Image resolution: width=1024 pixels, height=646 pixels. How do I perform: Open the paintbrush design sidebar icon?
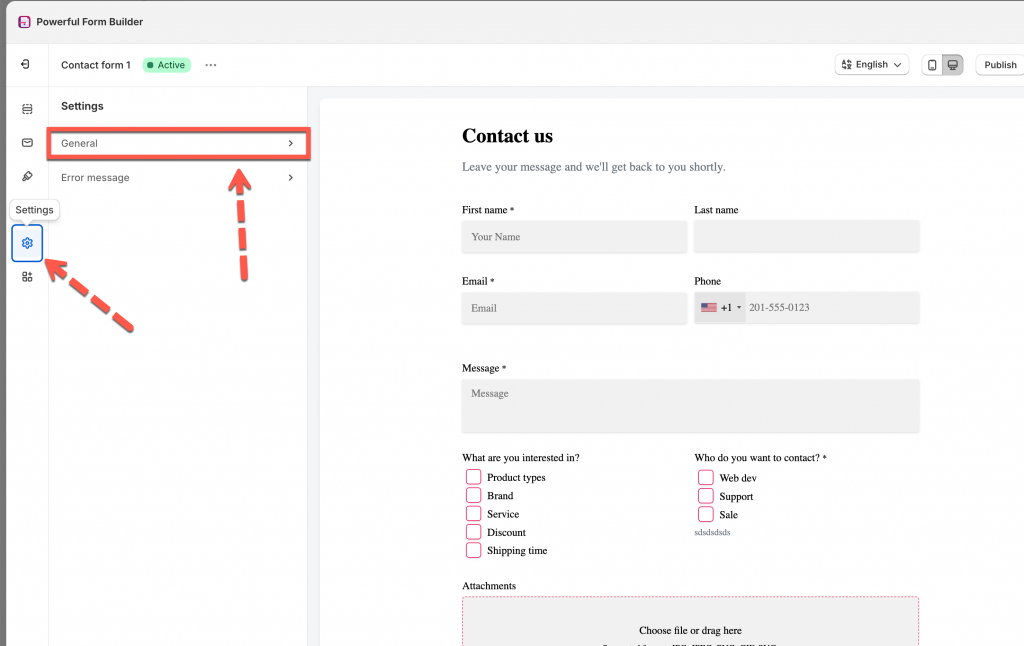[27, 177]
